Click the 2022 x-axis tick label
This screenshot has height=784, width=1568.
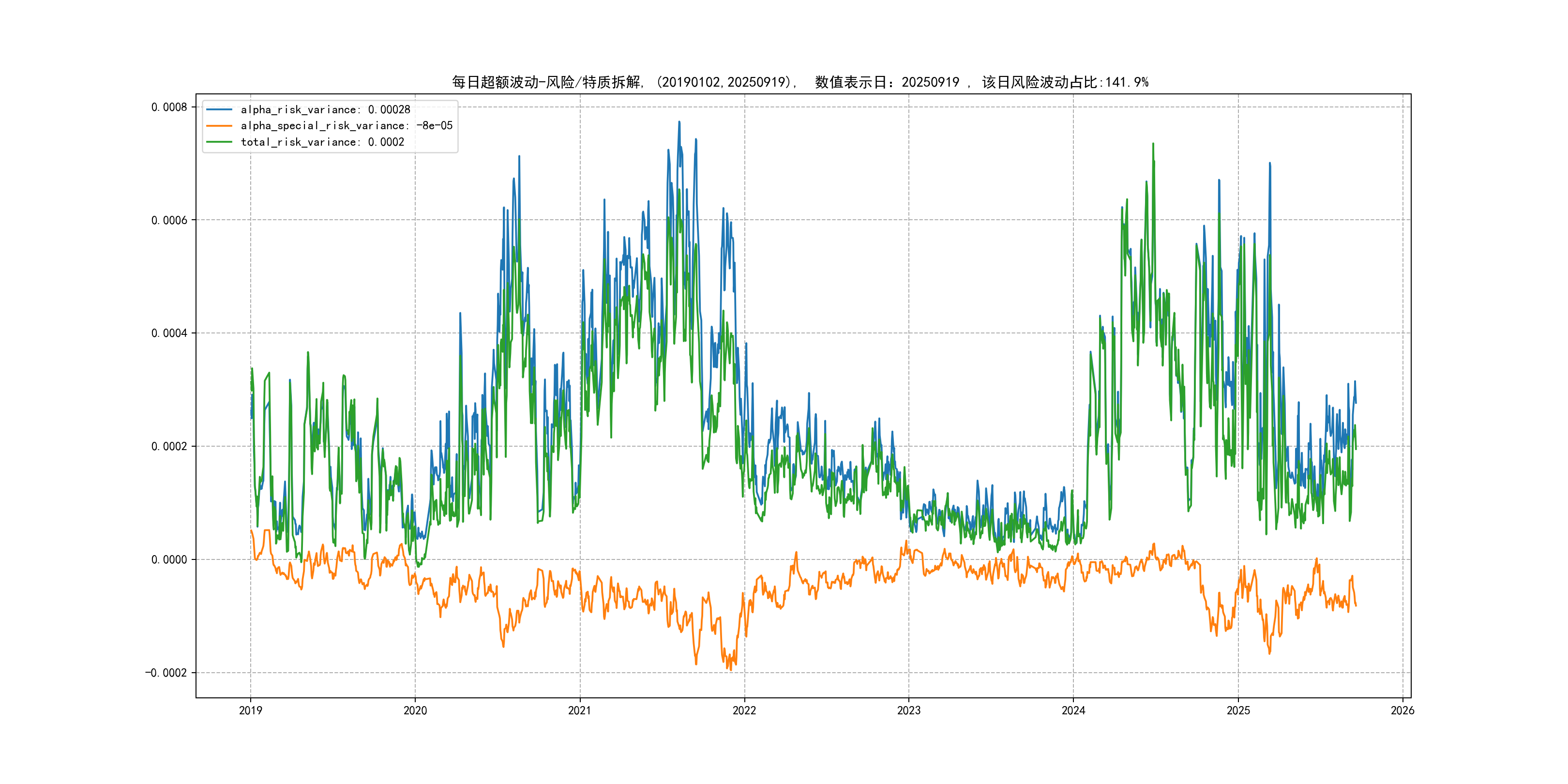click(744, 710)
